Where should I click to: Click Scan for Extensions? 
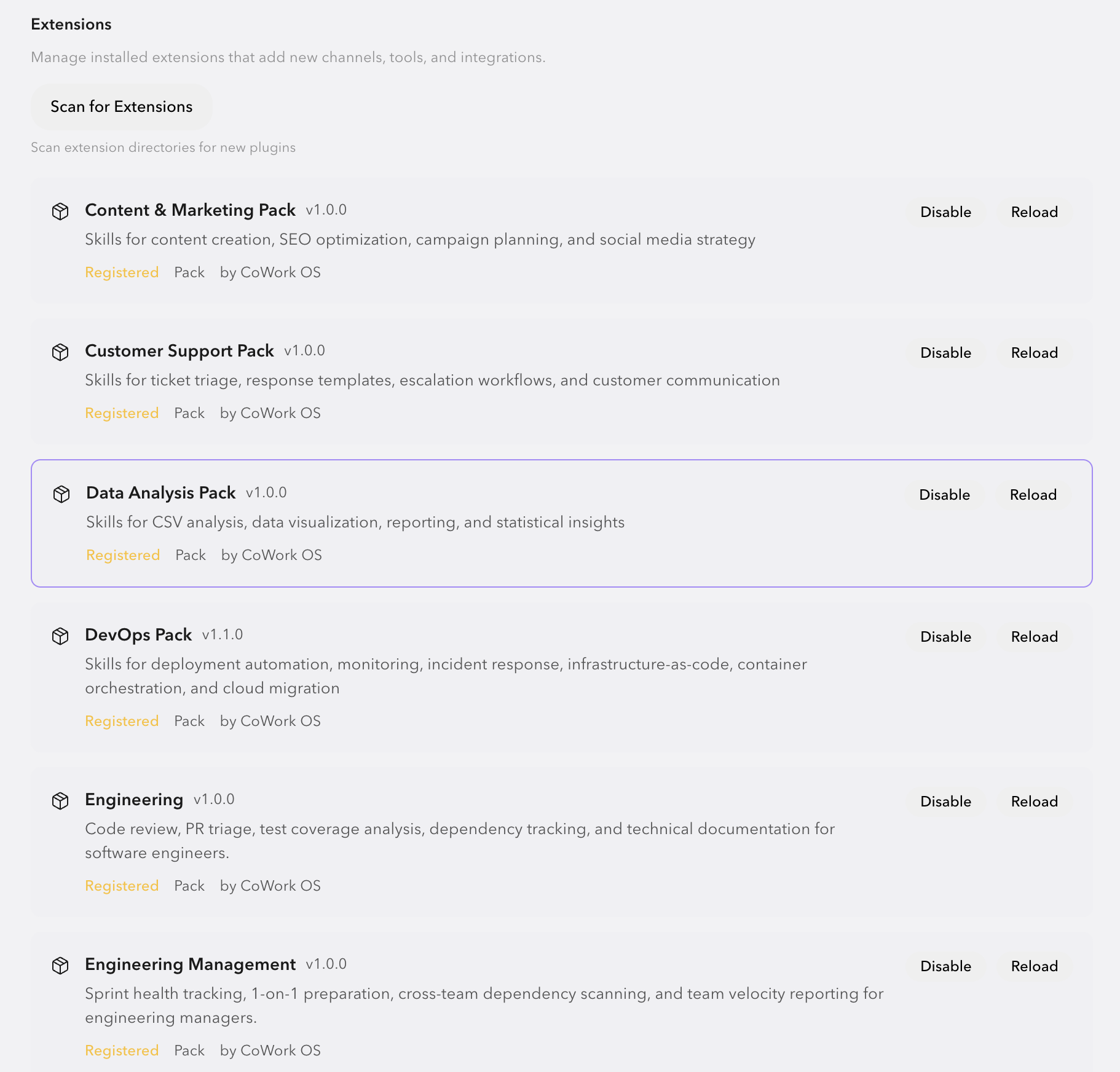click(x=121, y=106)
